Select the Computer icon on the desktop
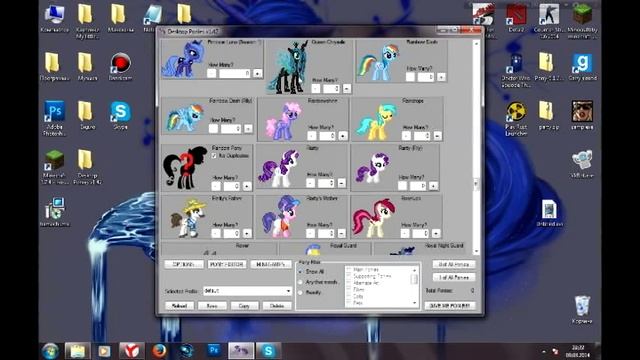 [54, 18]
